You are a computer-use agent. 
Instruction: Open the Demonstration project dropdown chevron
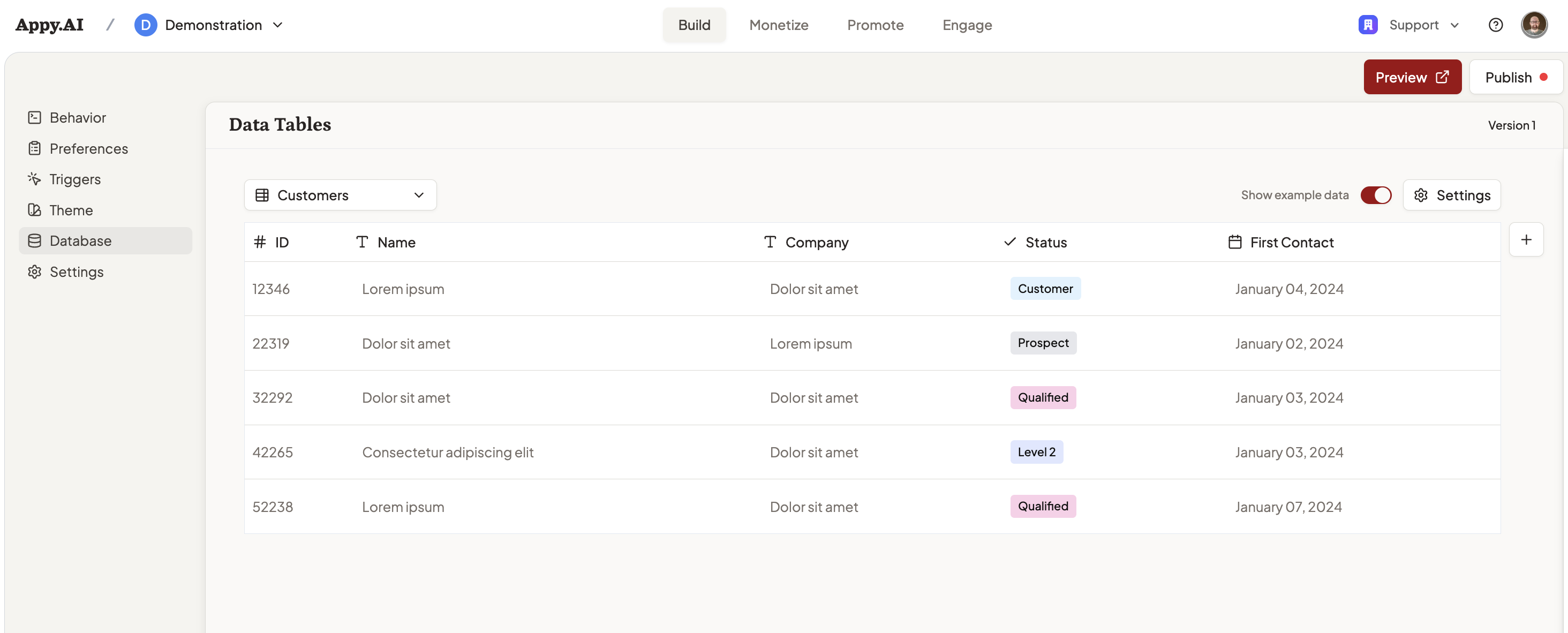coord(277,25)
